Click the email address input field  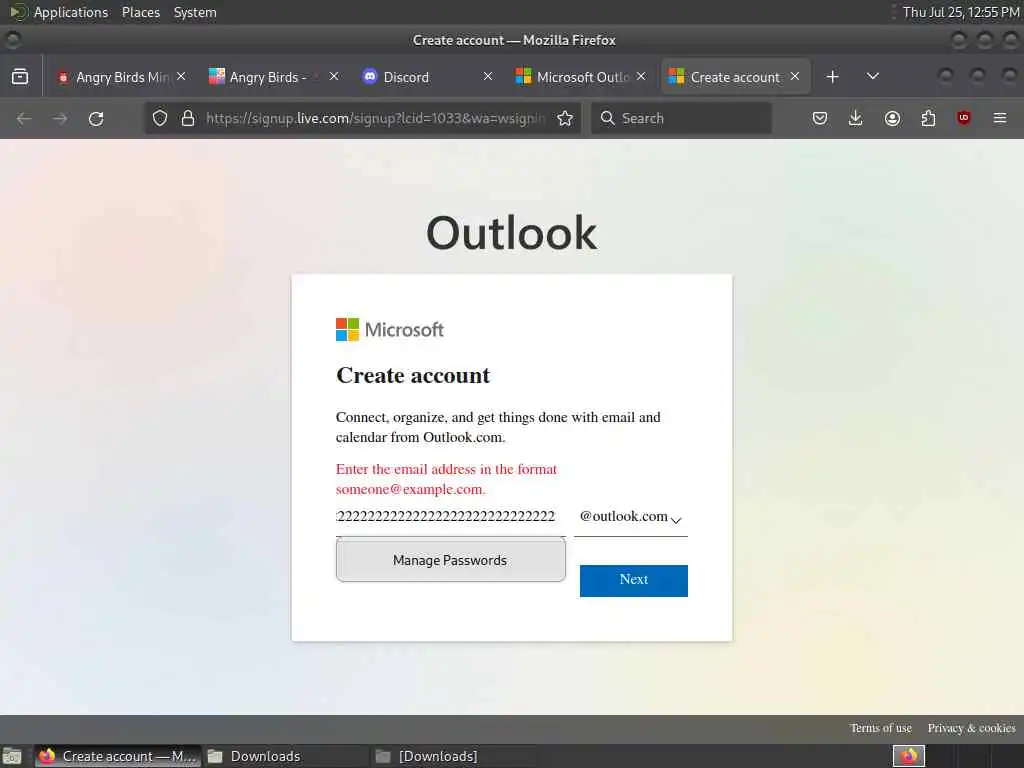(451, 517)
